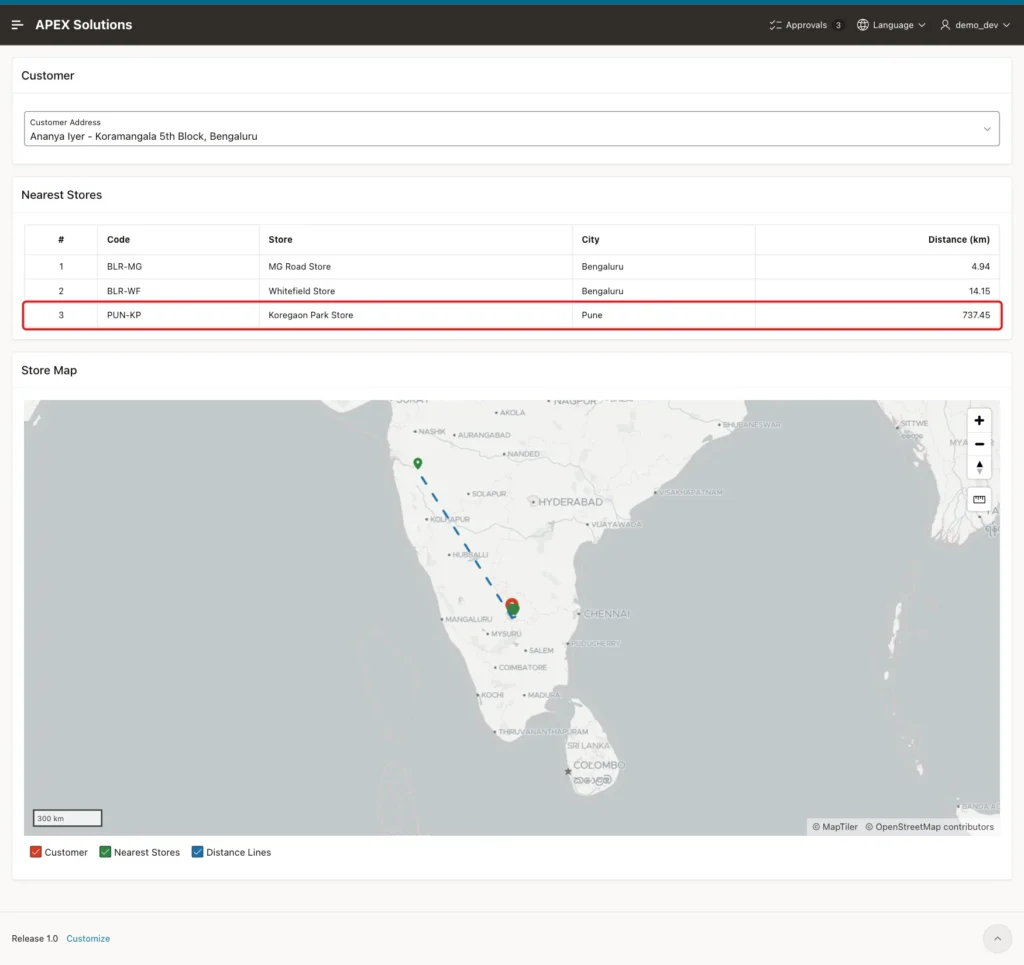Viewport: 1024px width, 965px height.
Task: Zoom in on the store map
Action: 978,420
